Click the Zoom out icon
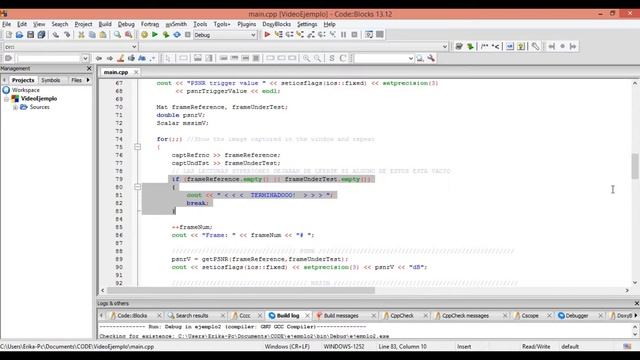640x360 pixels. click(317, 58)
